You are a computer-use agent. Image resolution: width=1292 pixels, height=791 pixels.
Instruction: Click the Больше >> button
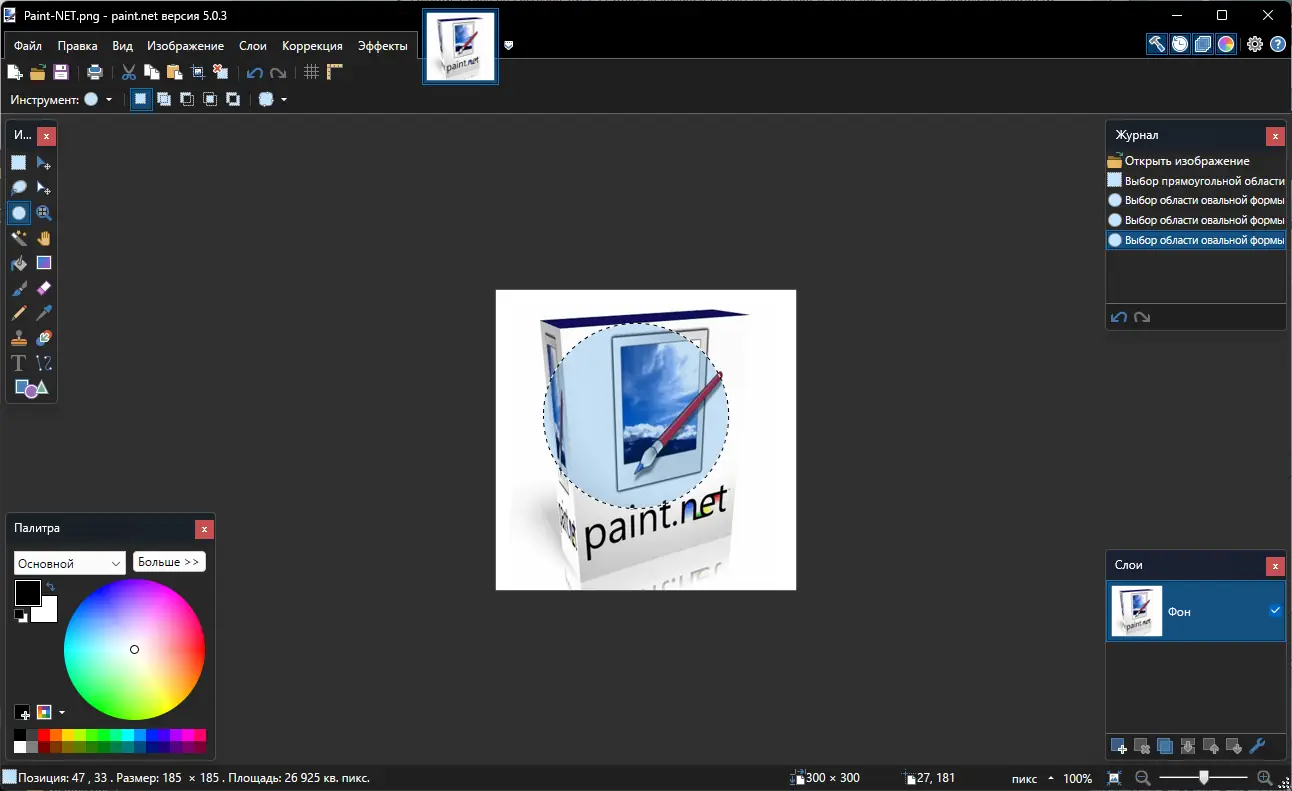click(169, 562)
